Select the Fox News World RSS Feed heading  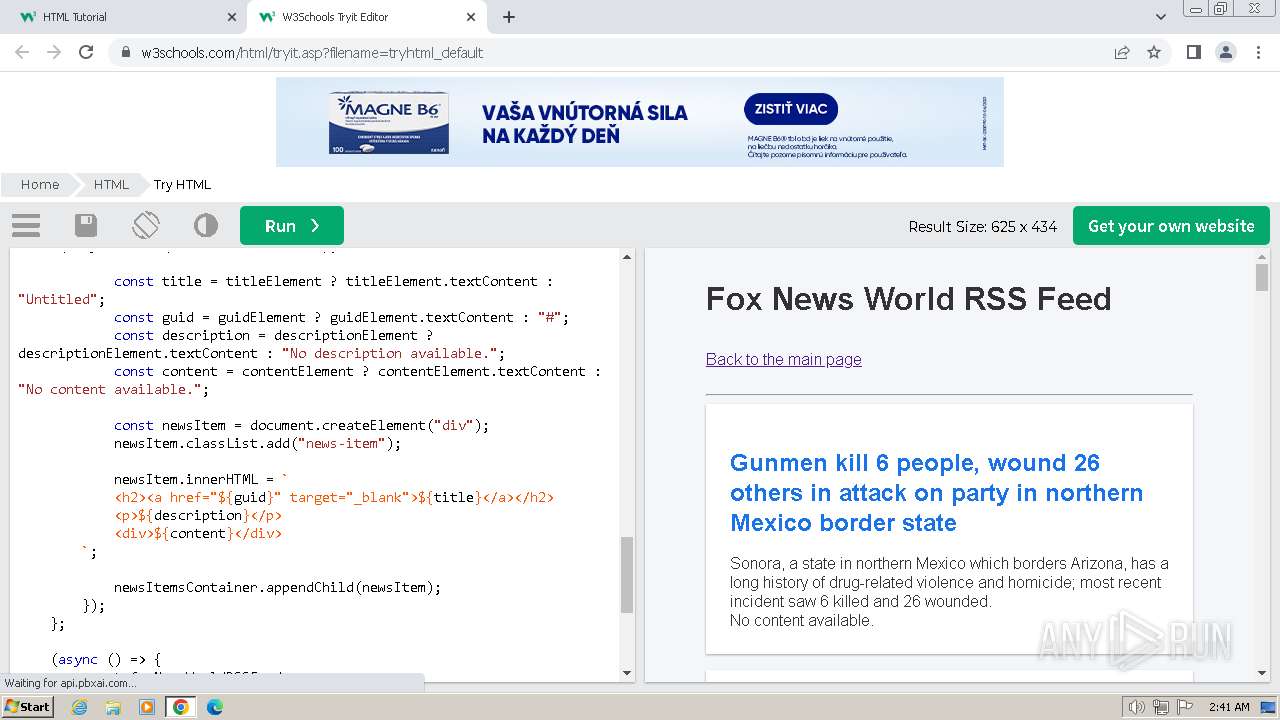click(x=908, y=298)
